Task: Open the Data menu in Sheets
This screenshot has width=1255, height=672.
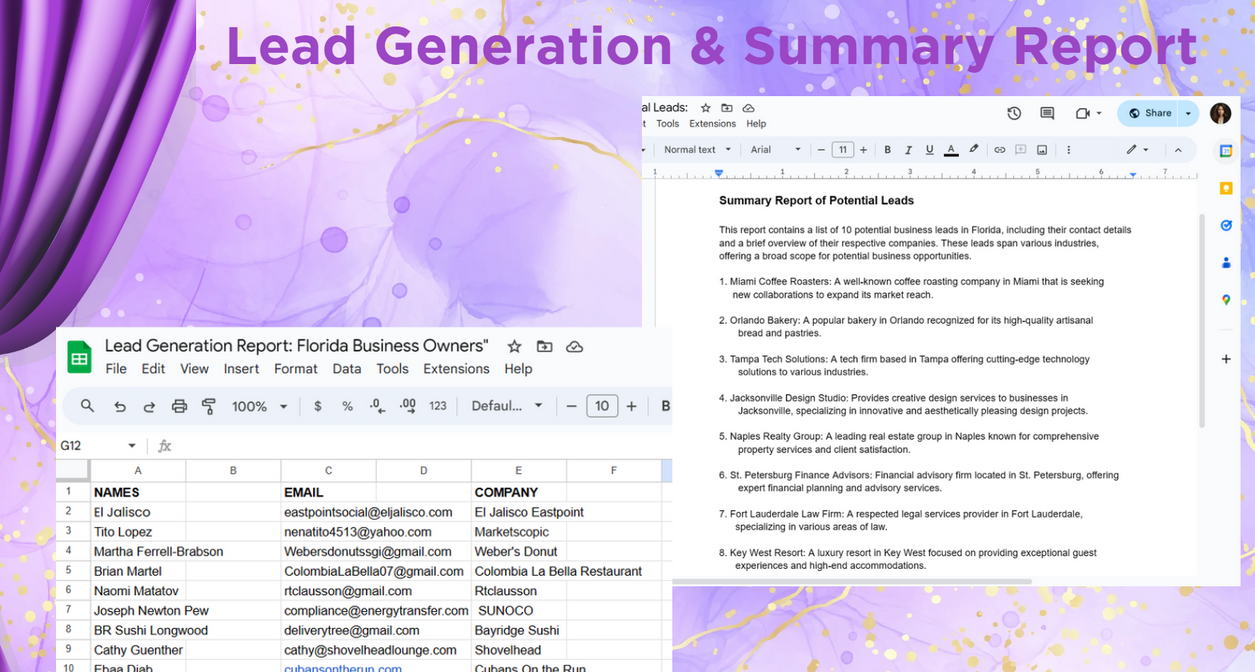Action: pyautogui.click(x=347, y=369)
